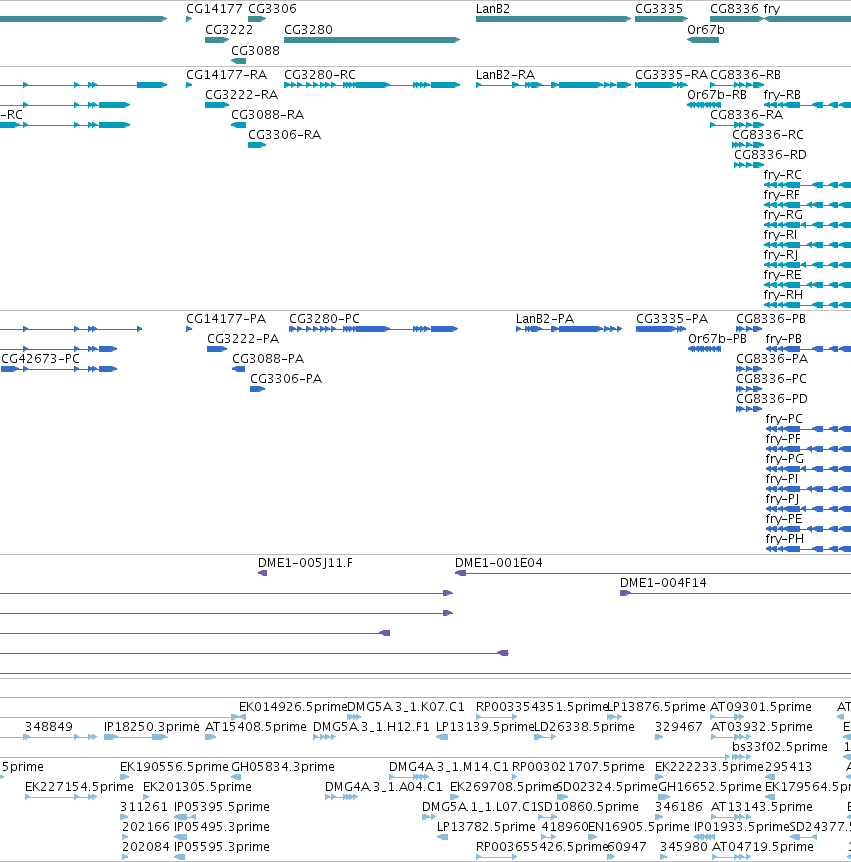
Task: Click EST AT15408.5prime label
Action: click(256, 727)
